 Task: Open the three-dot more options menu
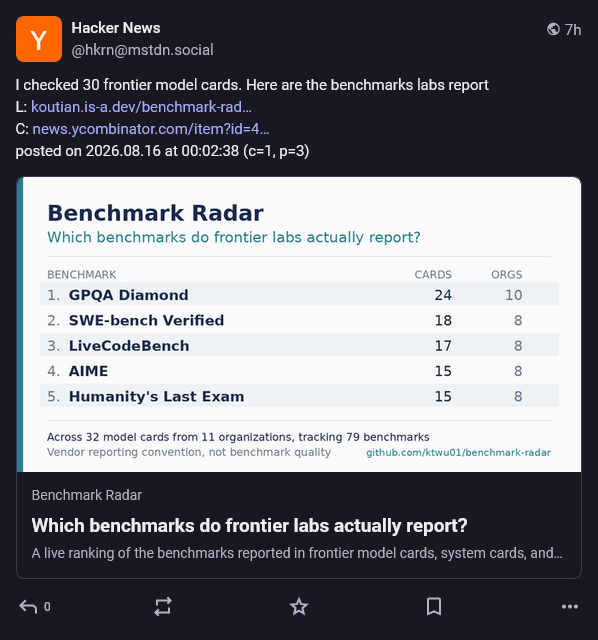(570, 607)
